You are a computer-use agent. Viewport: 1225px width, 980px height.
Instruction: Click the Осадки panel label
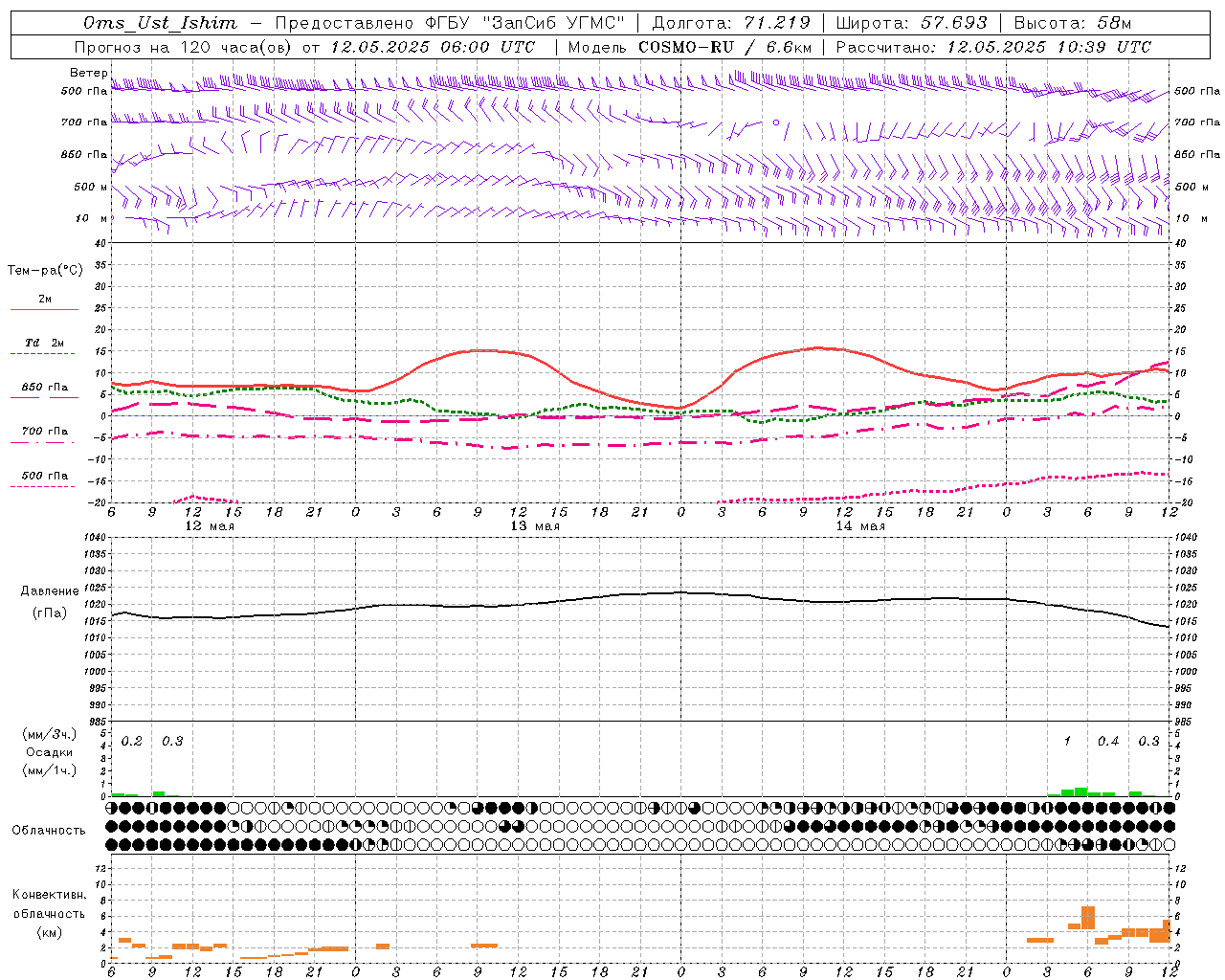pyautogui.click(x=50, y=752)
